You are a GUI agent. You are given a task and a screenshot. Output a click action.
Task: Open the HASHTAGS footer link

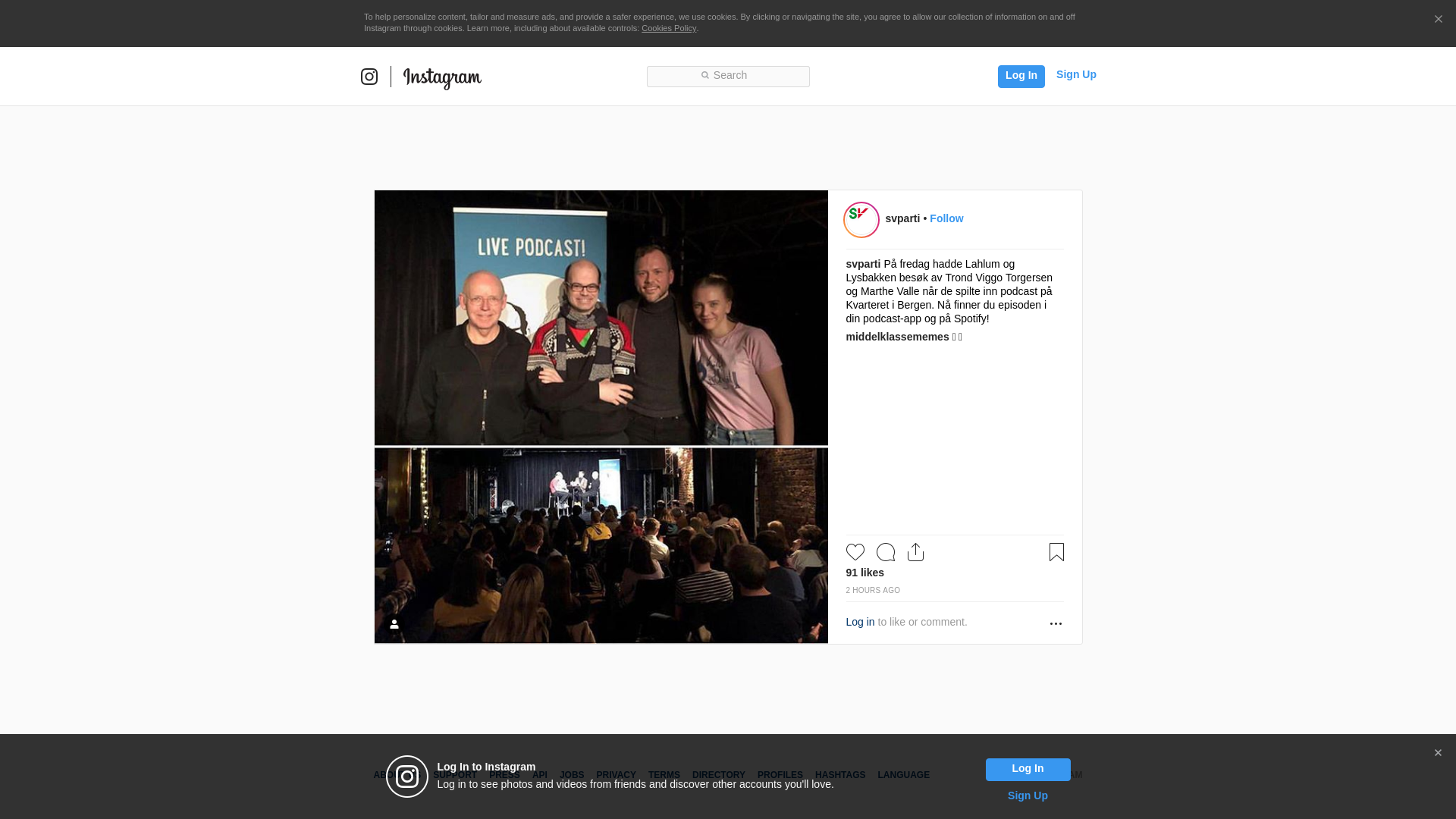pos(840,775)
